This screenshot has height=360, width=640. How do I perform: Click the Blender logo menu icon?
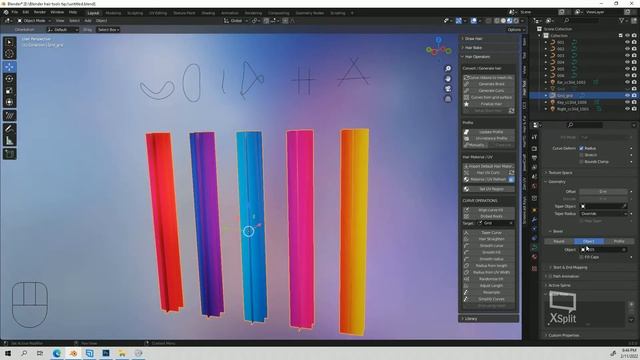[6, 13]
